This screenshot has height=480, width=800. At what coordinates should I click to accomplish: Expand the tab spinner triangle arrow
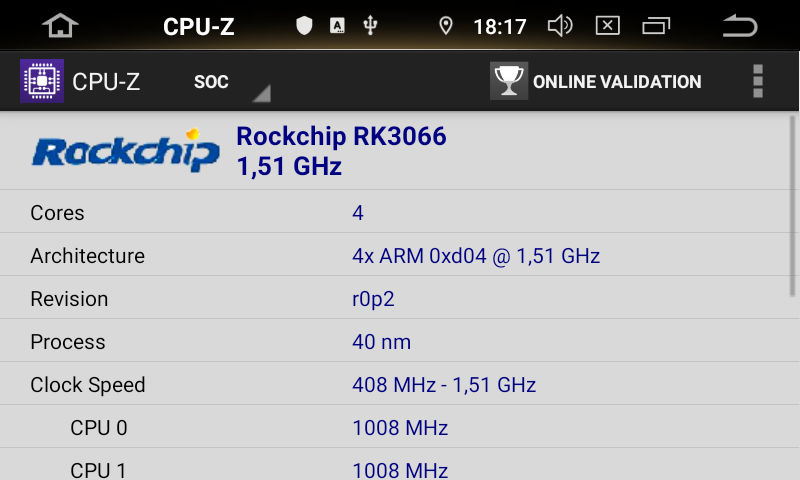262,93
